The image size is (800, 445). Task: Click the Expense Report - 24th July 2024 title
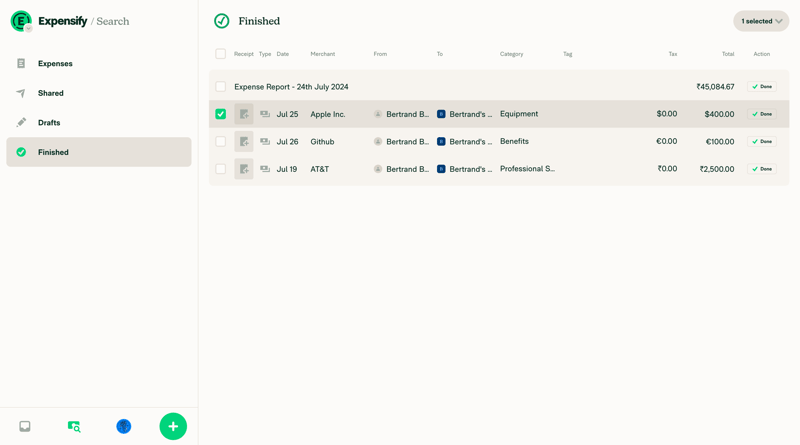(x=291, y=87)
